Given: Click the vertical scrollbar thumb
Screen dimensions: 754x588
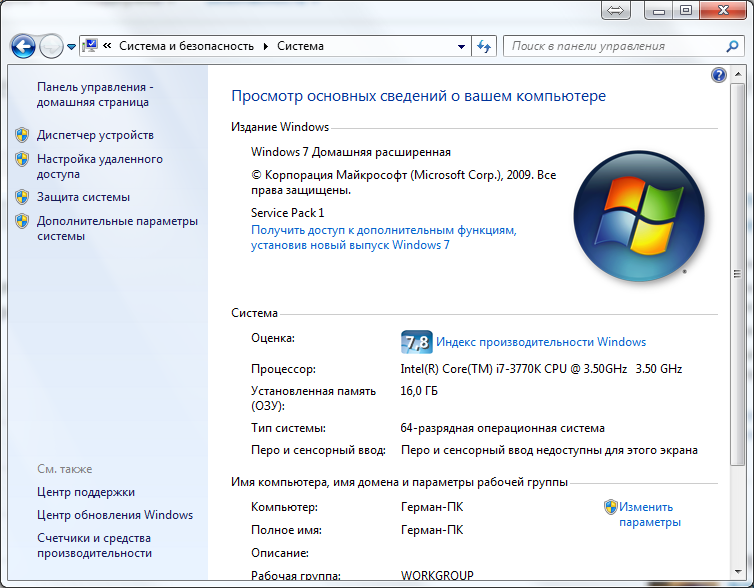Looking at the screenshot, I should [x=737, y=274].
